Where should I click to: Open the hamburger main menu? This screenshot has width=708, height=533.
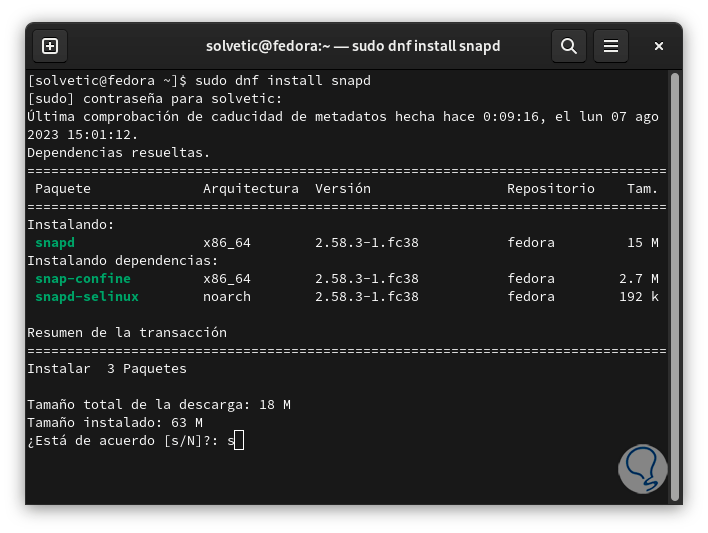click(611, 46)
